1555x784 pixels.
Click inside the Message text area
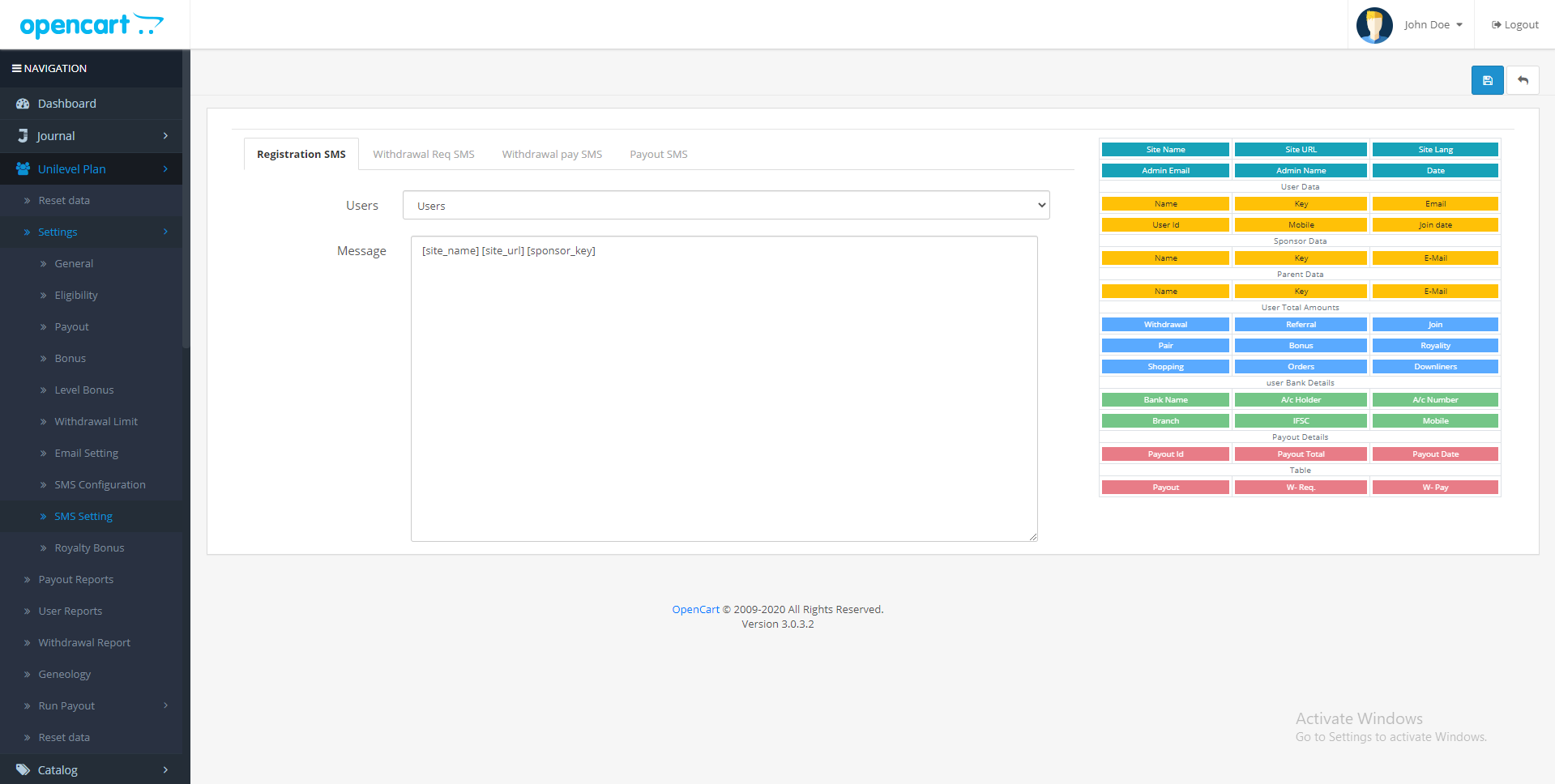tap(724, 389)
